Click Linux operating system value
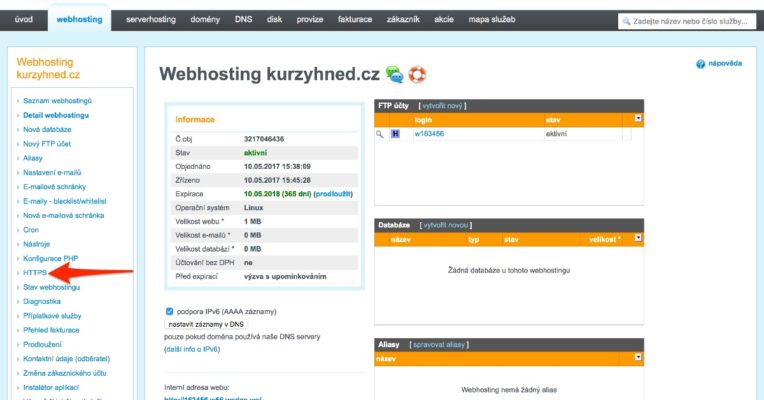The width and height of the screenshot is (764, 400). [x=253, y=208]
